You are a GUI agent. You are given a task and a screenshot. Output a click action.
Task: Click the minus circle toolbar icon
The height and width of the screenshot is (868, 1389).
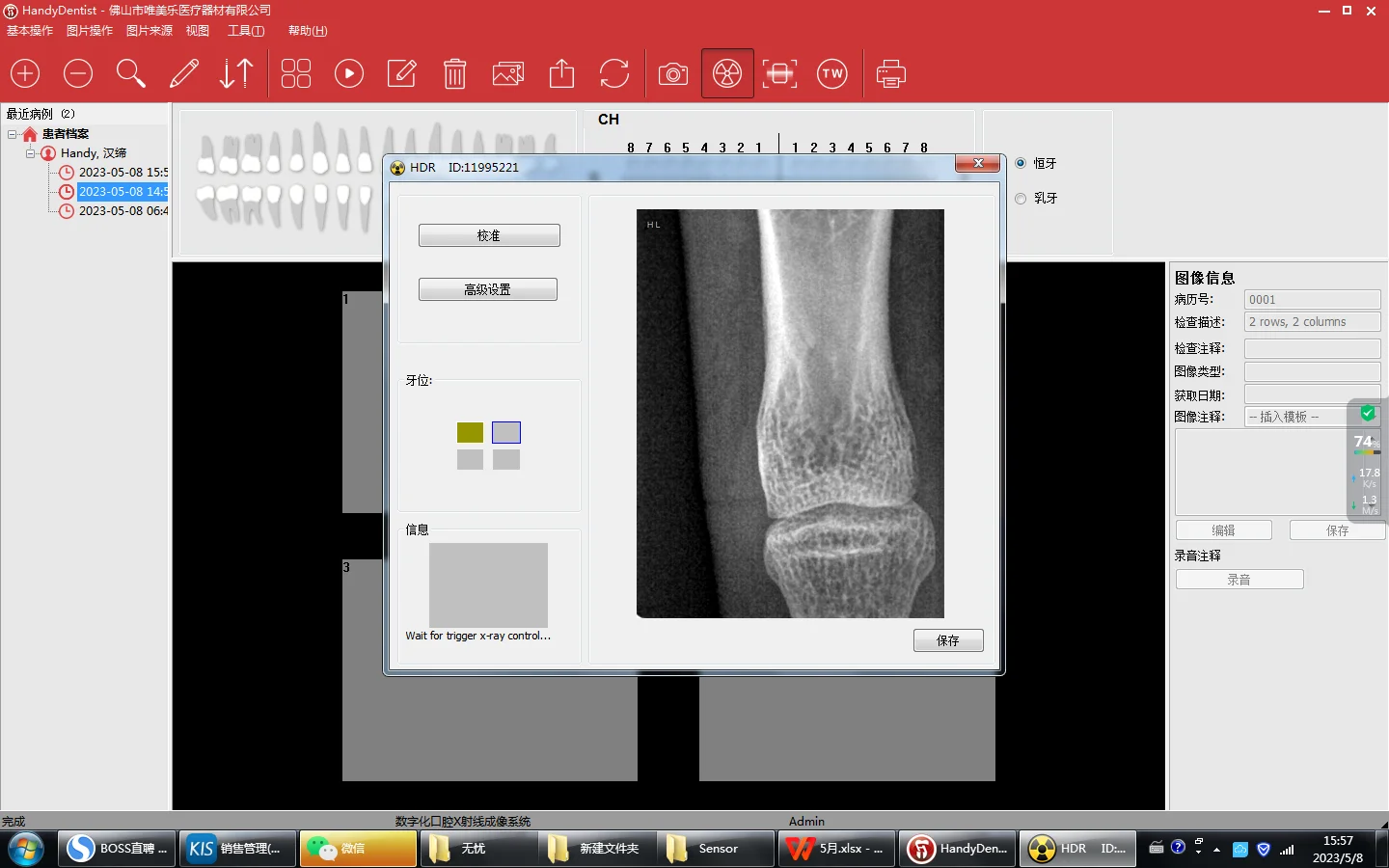pyautogui.click(x=78, y=73)
